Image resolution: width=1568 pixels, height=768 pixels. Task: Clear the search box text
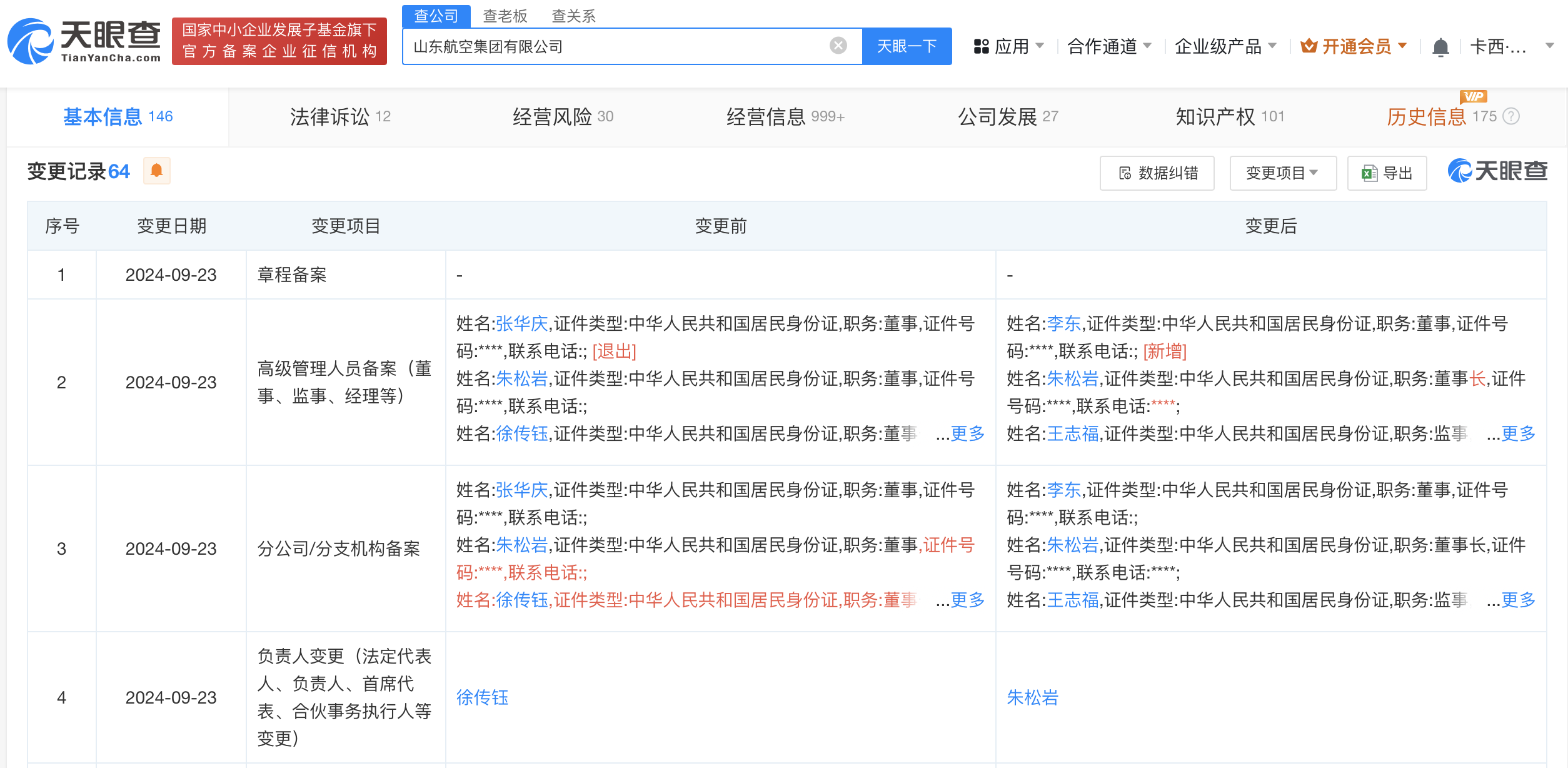click(x=838, y=46)
